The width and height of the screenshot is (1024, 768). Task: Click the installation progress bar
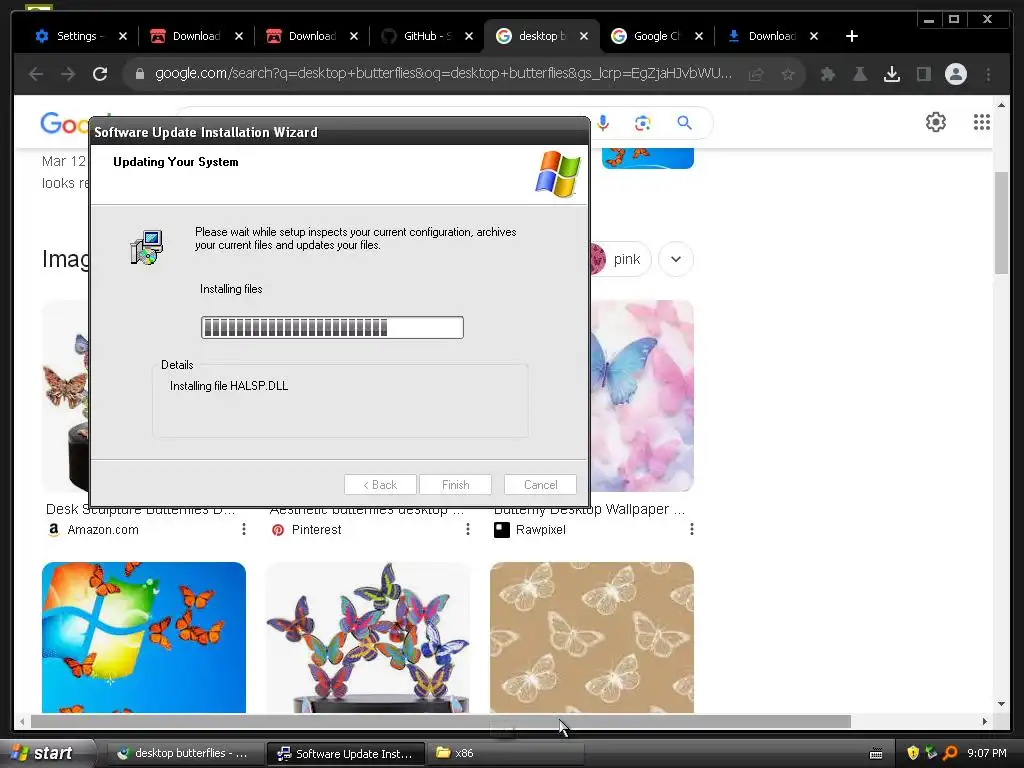point(332,327)
